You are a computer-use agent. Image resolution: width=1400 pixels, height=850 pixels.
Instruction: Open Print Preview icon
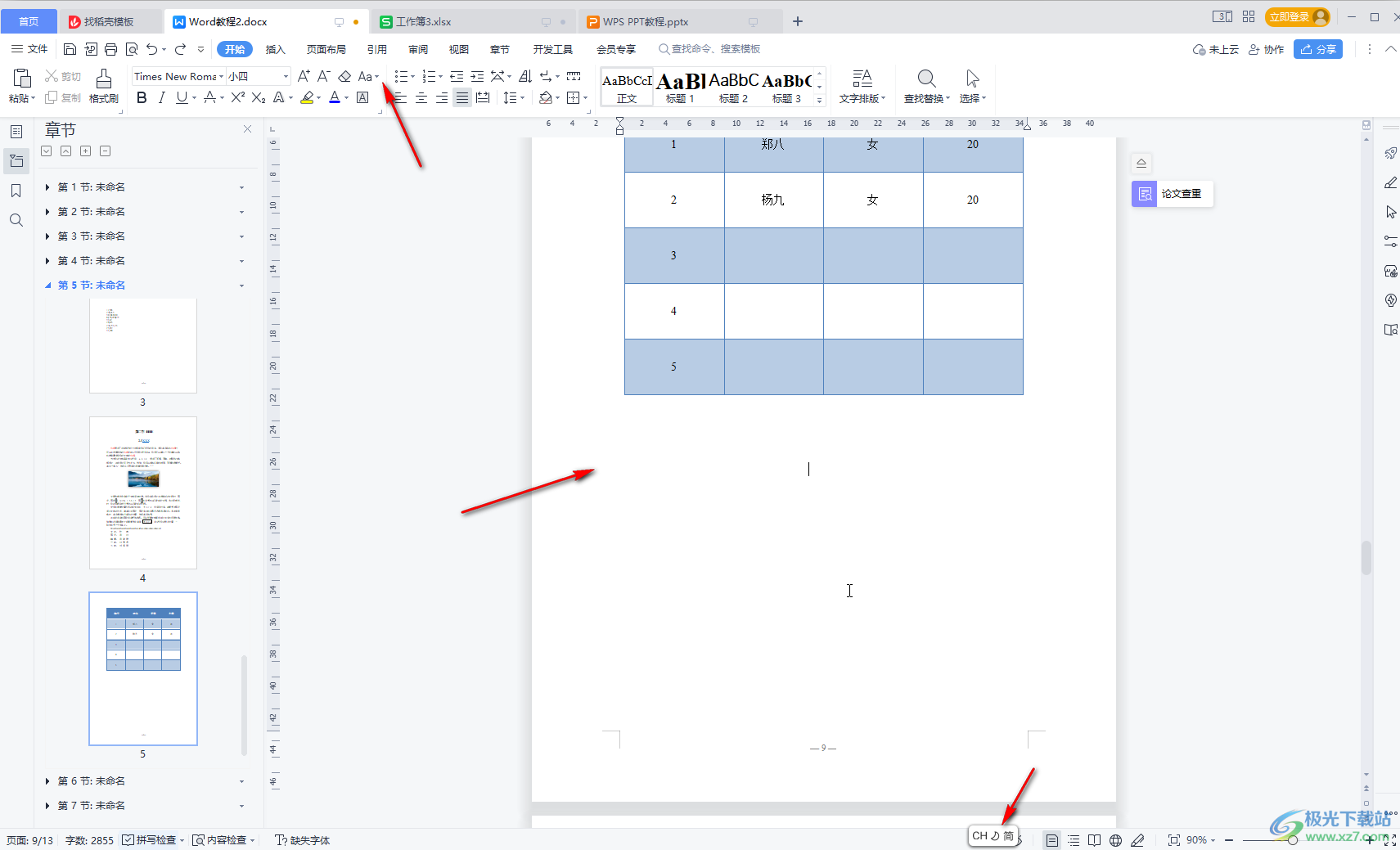click(x=131, y=49)
